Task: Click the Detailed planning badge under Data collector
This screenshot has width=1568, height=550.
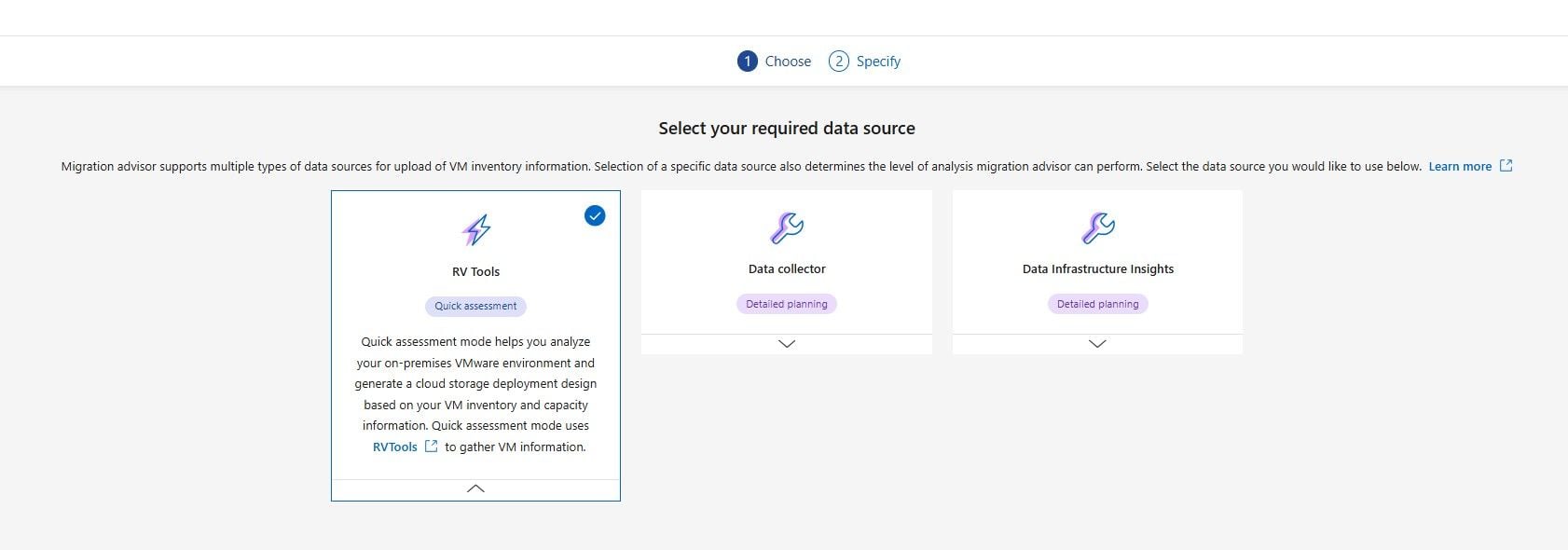Action: click(787, 304)
